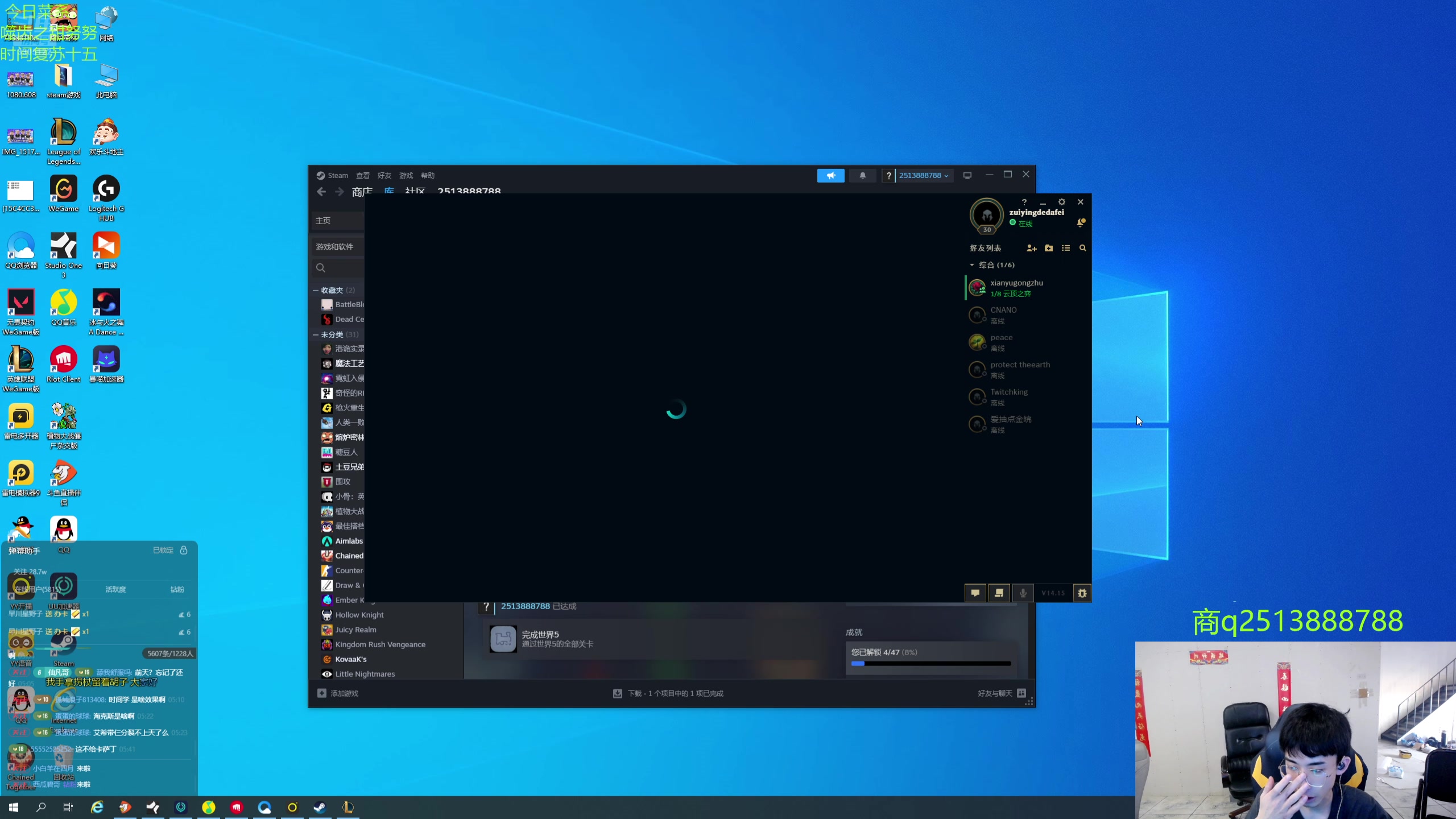Image resolution: width=1456 pixels, height=819 pixels.
Task: Select offline friend CNANO
Action: point(1028,315)
